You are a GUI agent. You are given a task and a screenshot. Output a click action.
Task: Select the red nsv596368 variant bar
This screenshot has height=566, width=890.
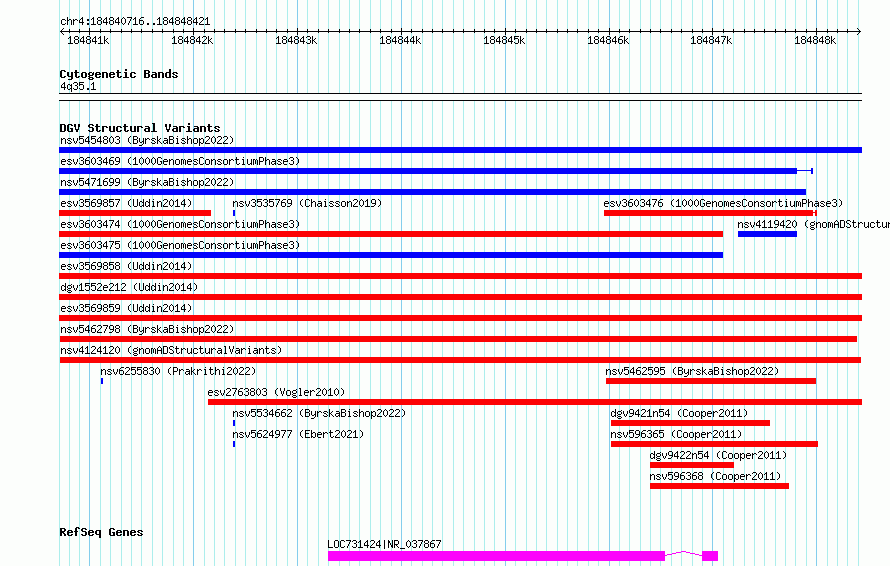[719, 486]
